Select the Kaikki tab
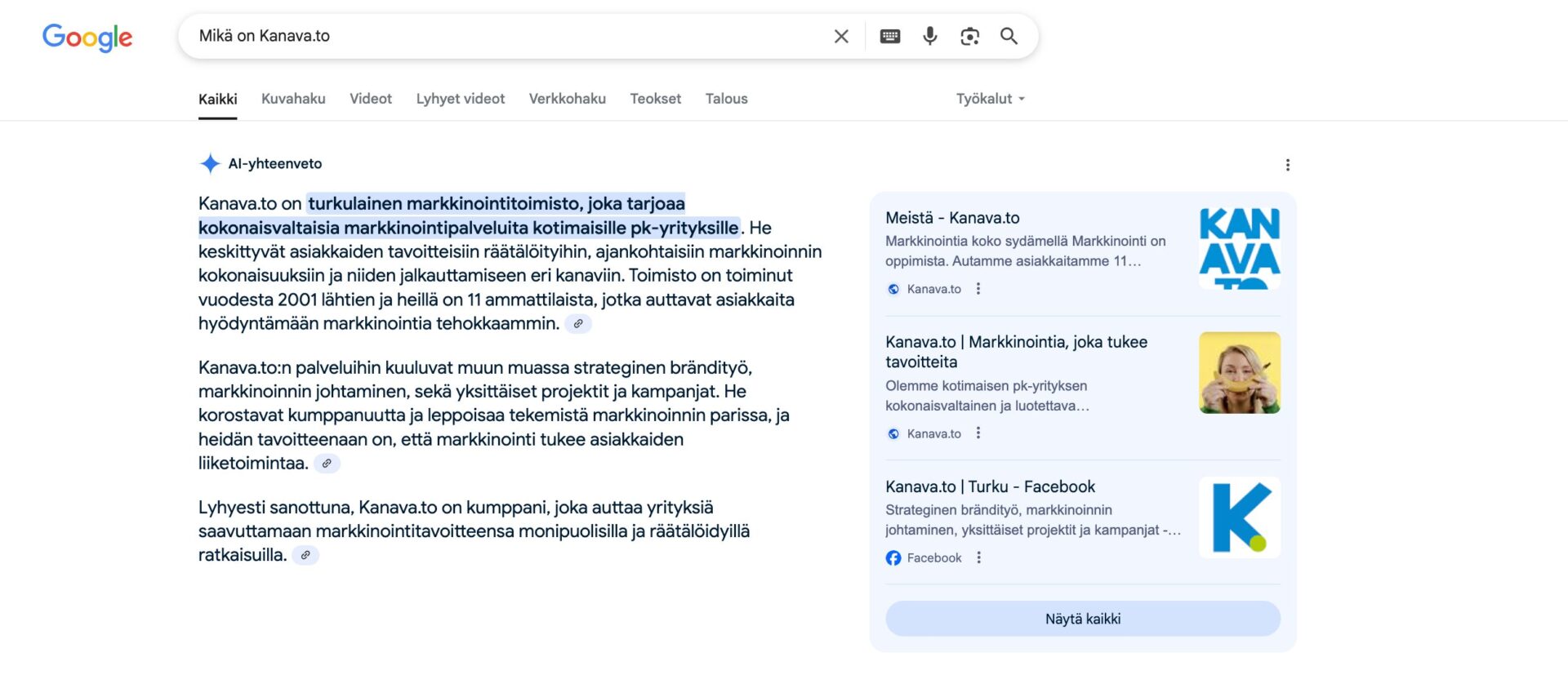 (218, 99)
